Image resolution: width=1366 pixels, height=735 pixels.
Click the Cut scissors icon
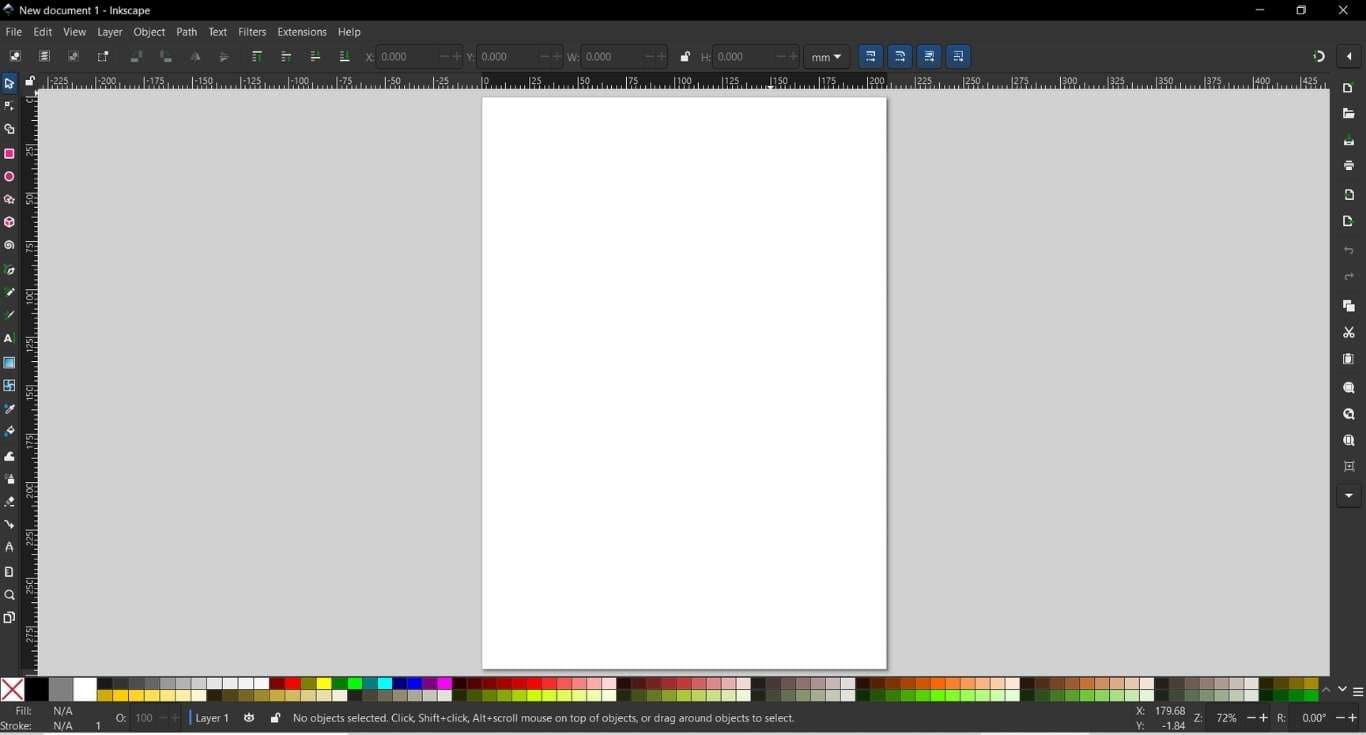1349,333
